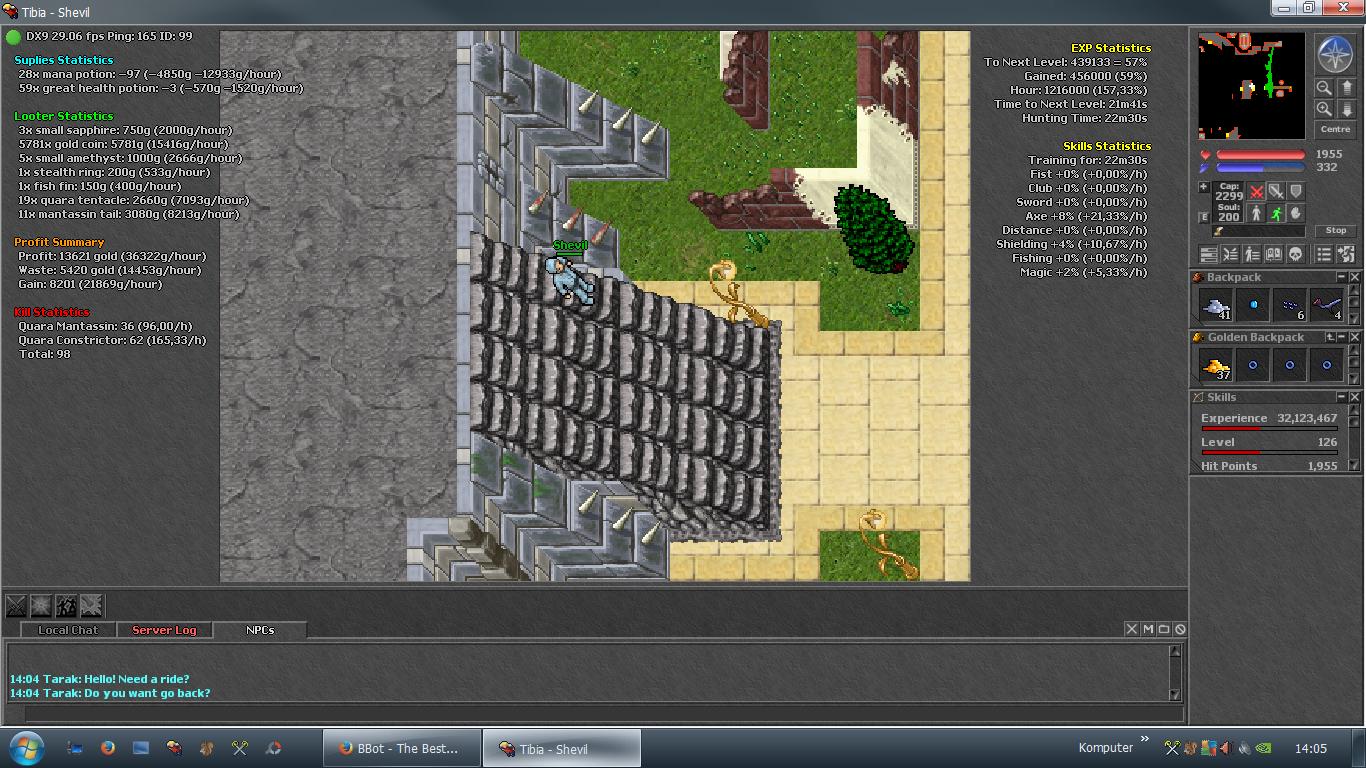Image resolution: width=1366 pixels, height=768 pixels.
Task: Open the skull death list icon
Action: pyautogui.click(x=1295, y=254)
